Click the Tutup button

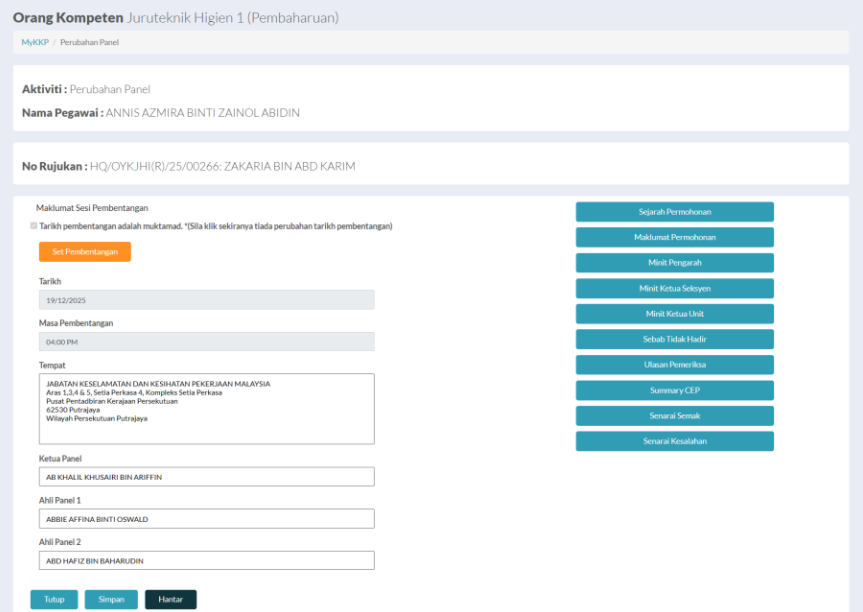54,599
